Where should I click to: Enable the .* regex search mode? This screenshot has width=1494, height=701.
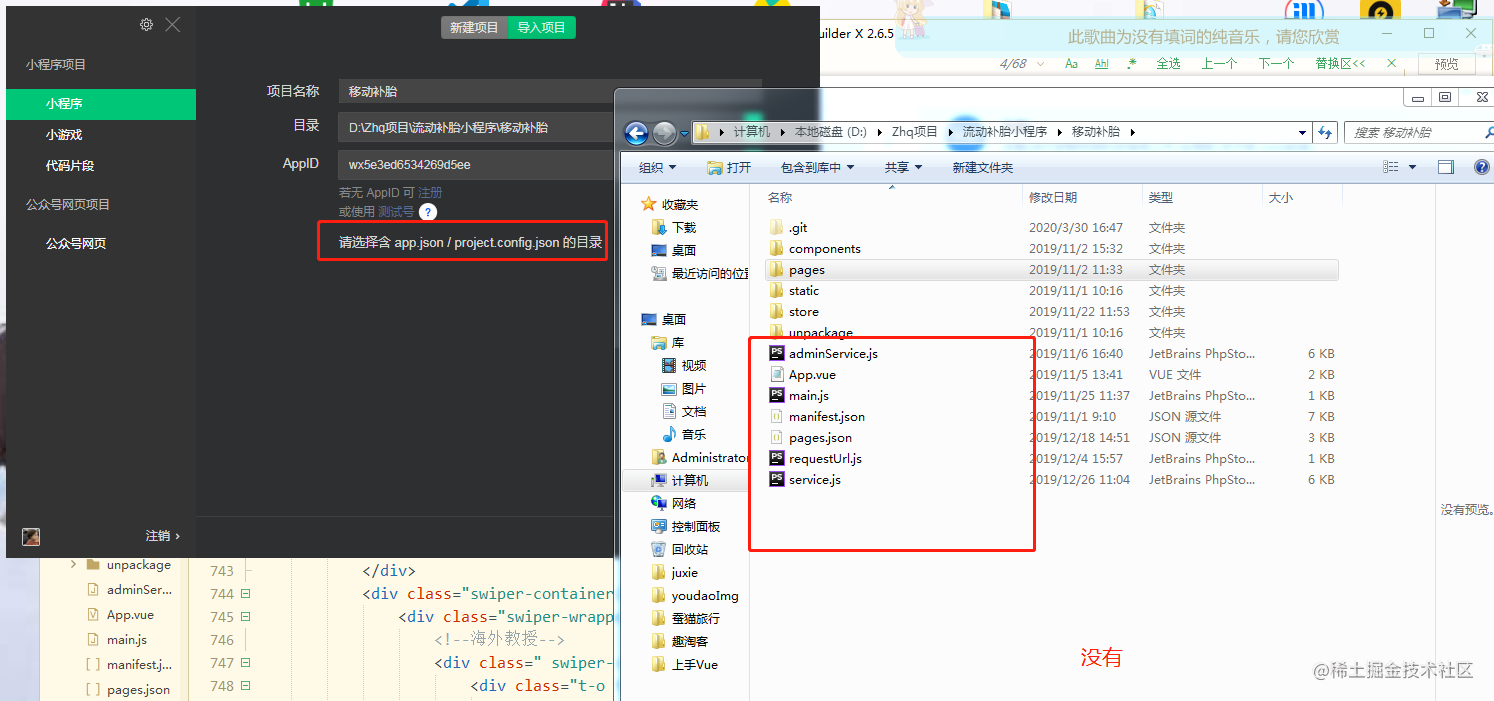(1133, 62)
